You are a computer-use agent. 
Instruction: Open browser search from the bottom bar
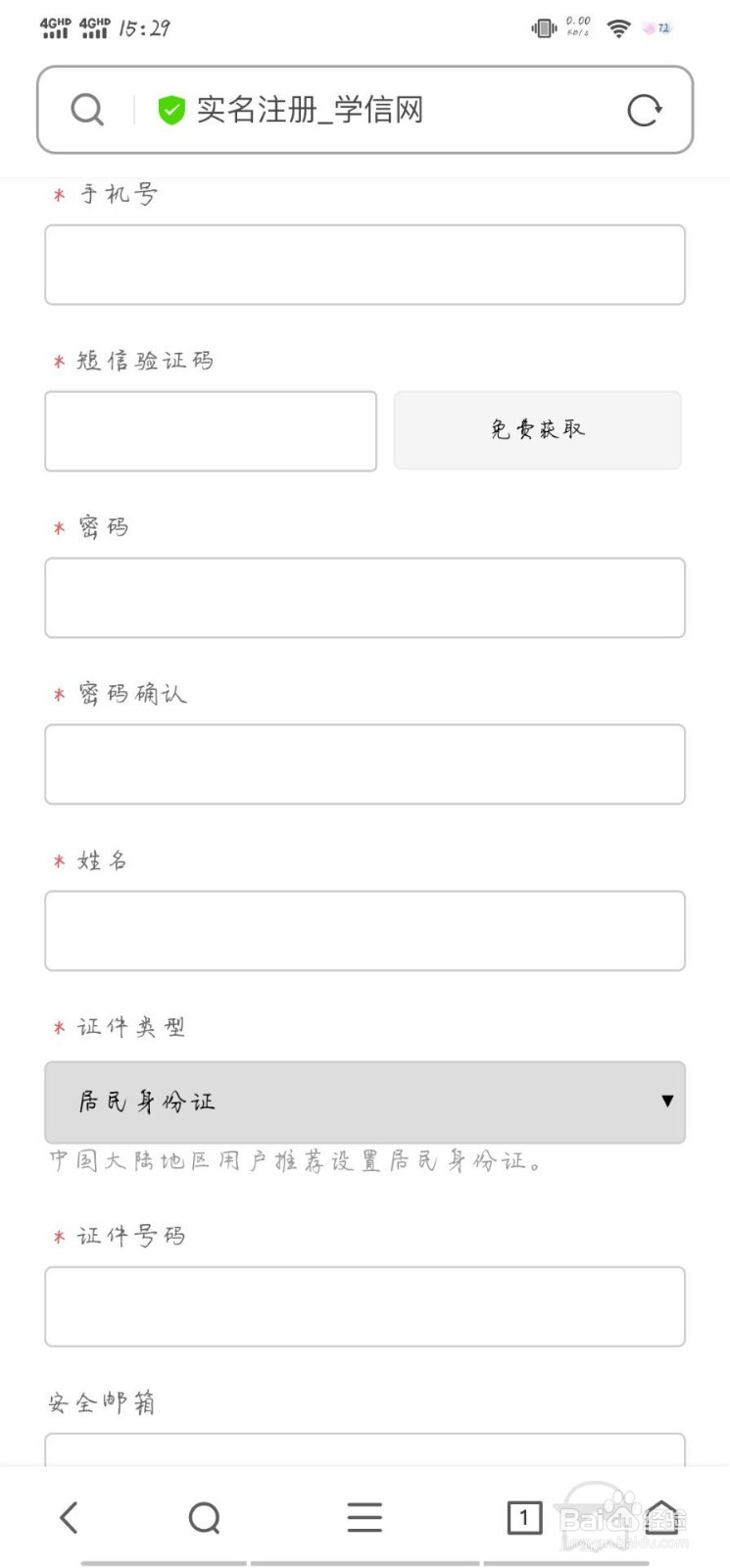click(x=204, y=1517)
